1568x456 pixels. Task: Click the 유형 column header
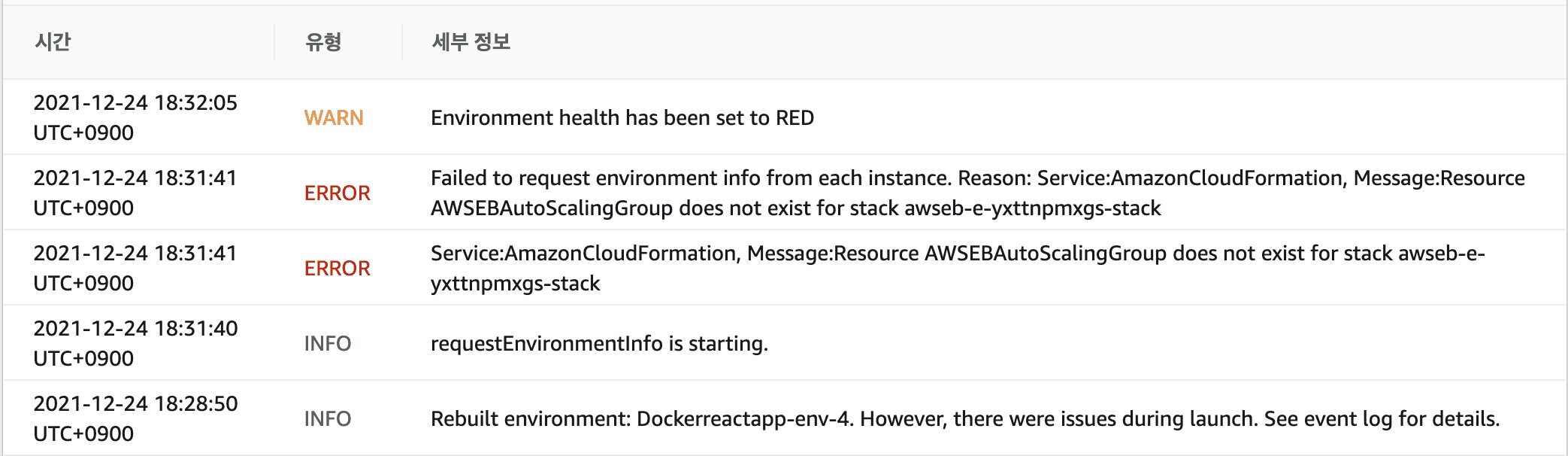click(323, 41)
